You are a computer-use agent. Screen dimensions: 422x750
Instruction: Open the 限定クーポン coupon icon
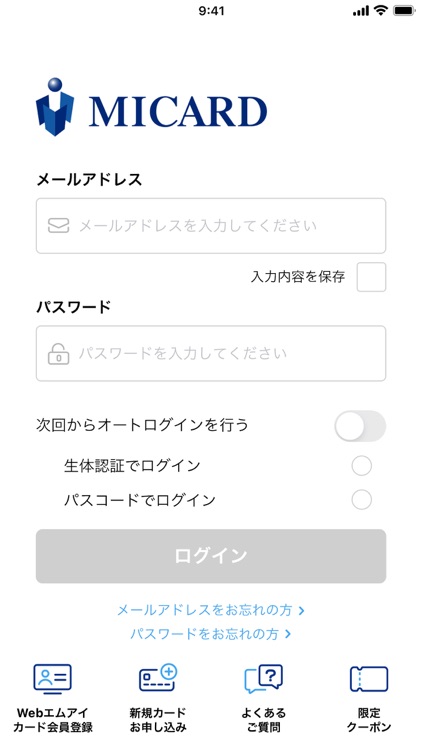point(369,679)
